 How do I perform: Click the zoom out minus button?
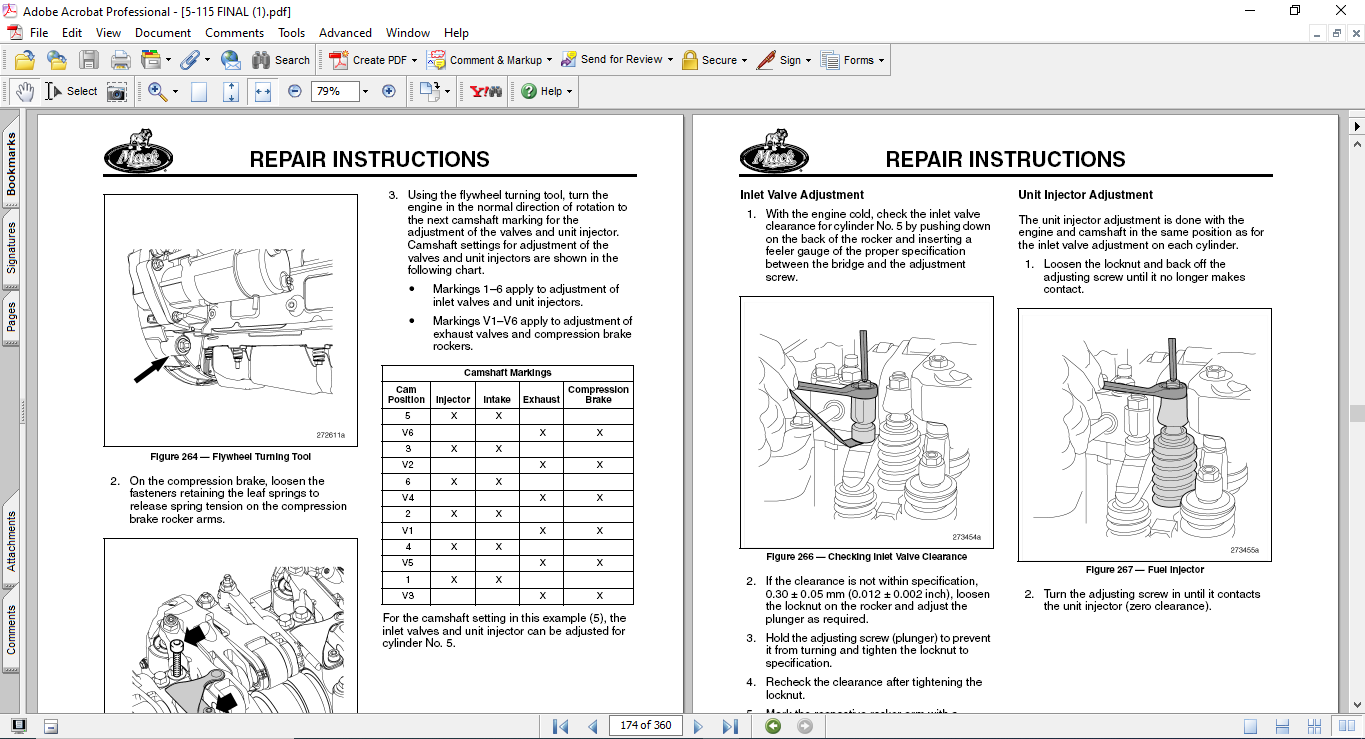tap(295, 91)
